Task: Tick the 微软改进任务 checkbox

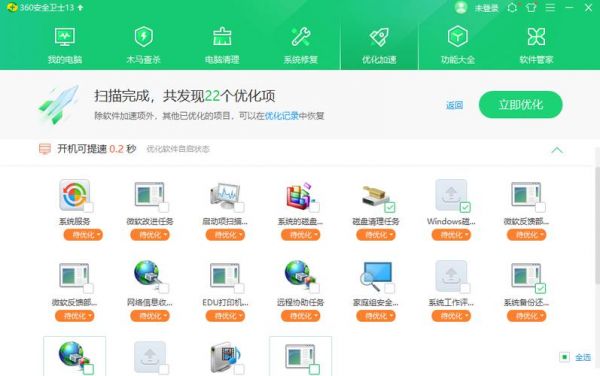Action: (164, 208)
